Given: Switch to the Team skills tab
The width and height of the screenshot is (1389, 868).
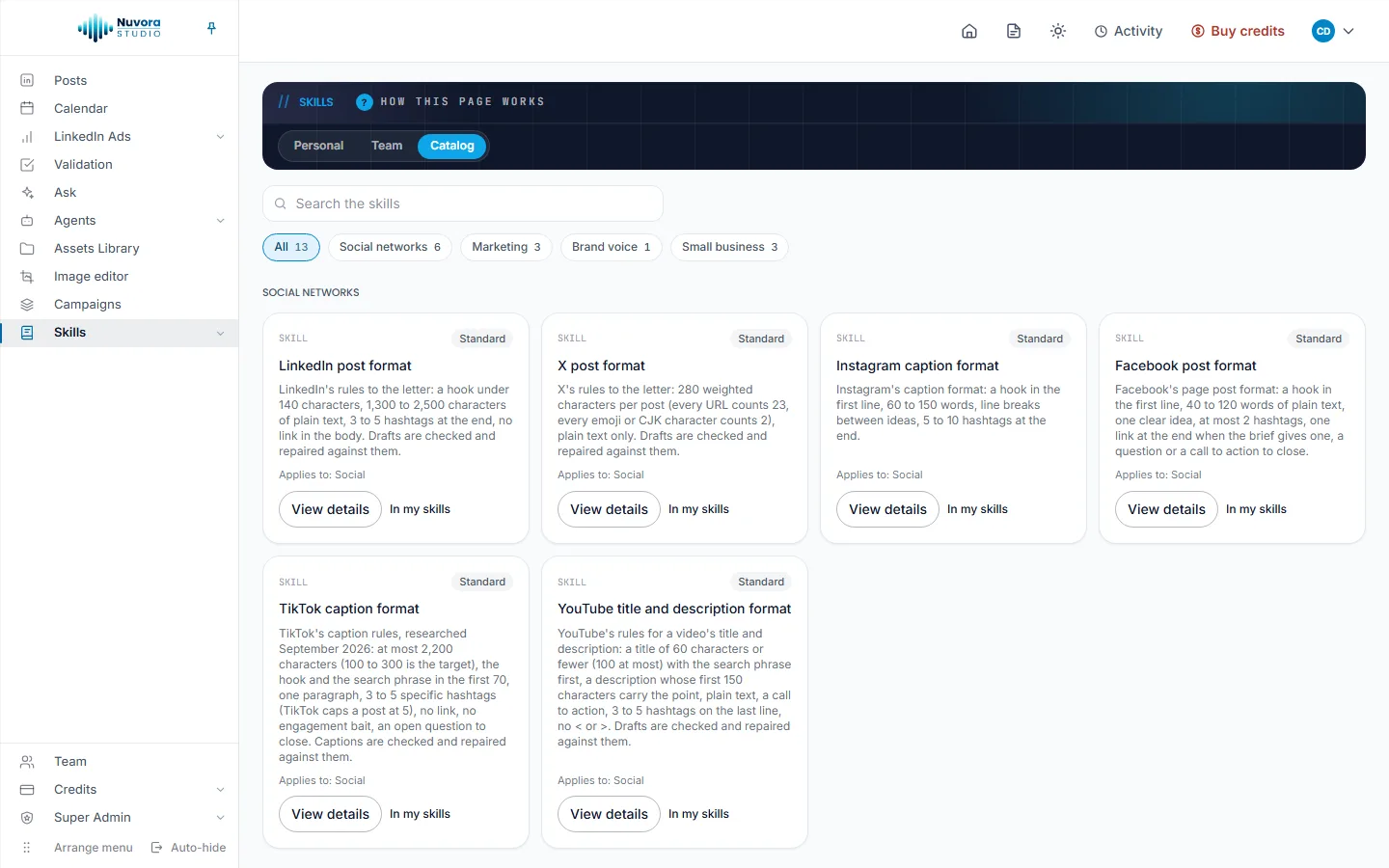Looking at the screenshot, I should point(387,146).
